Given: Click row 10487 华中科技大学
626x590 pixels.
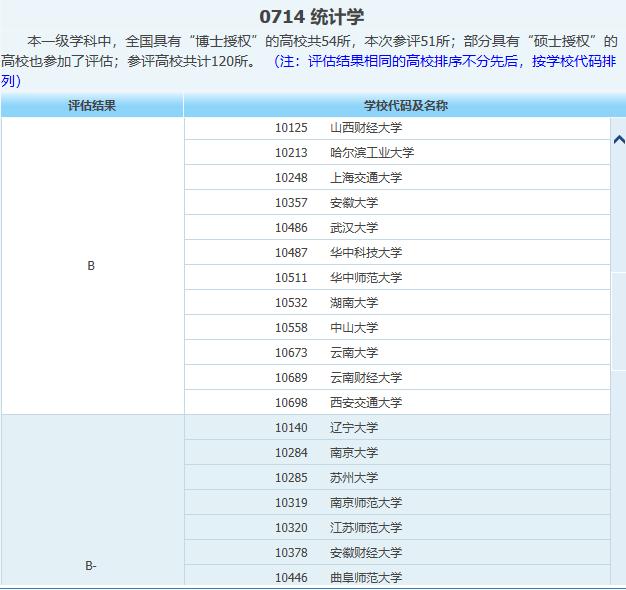Looking at the screenshot, I should [x=397, y=253].
